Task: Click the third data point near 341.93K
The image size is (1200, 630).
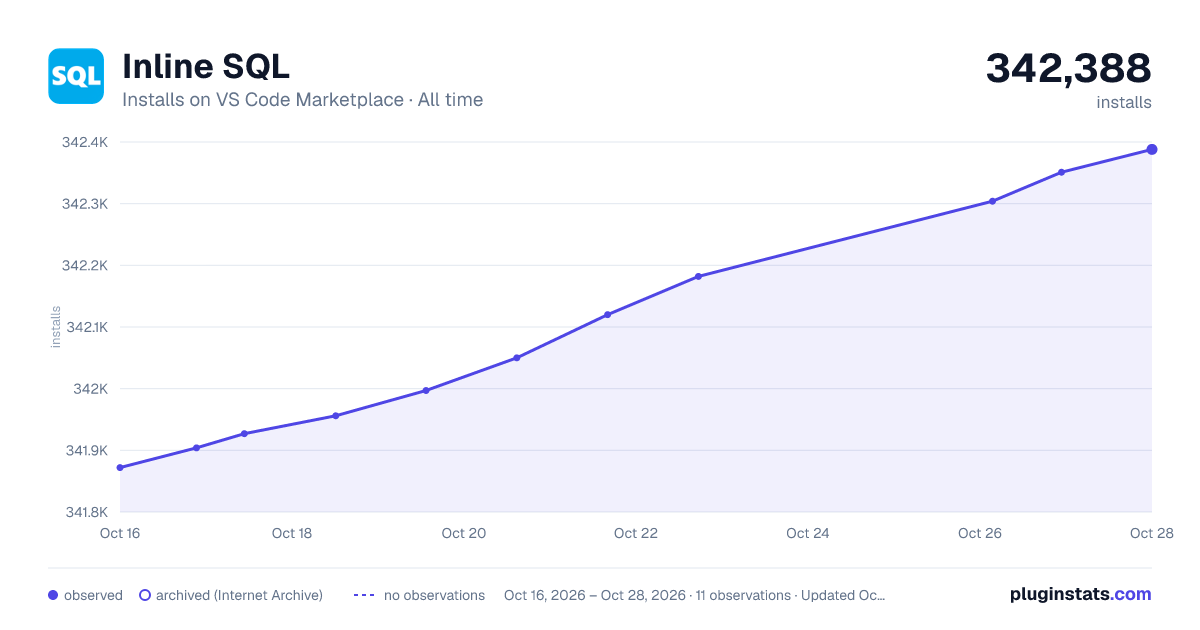Action: tap(244, 434)
